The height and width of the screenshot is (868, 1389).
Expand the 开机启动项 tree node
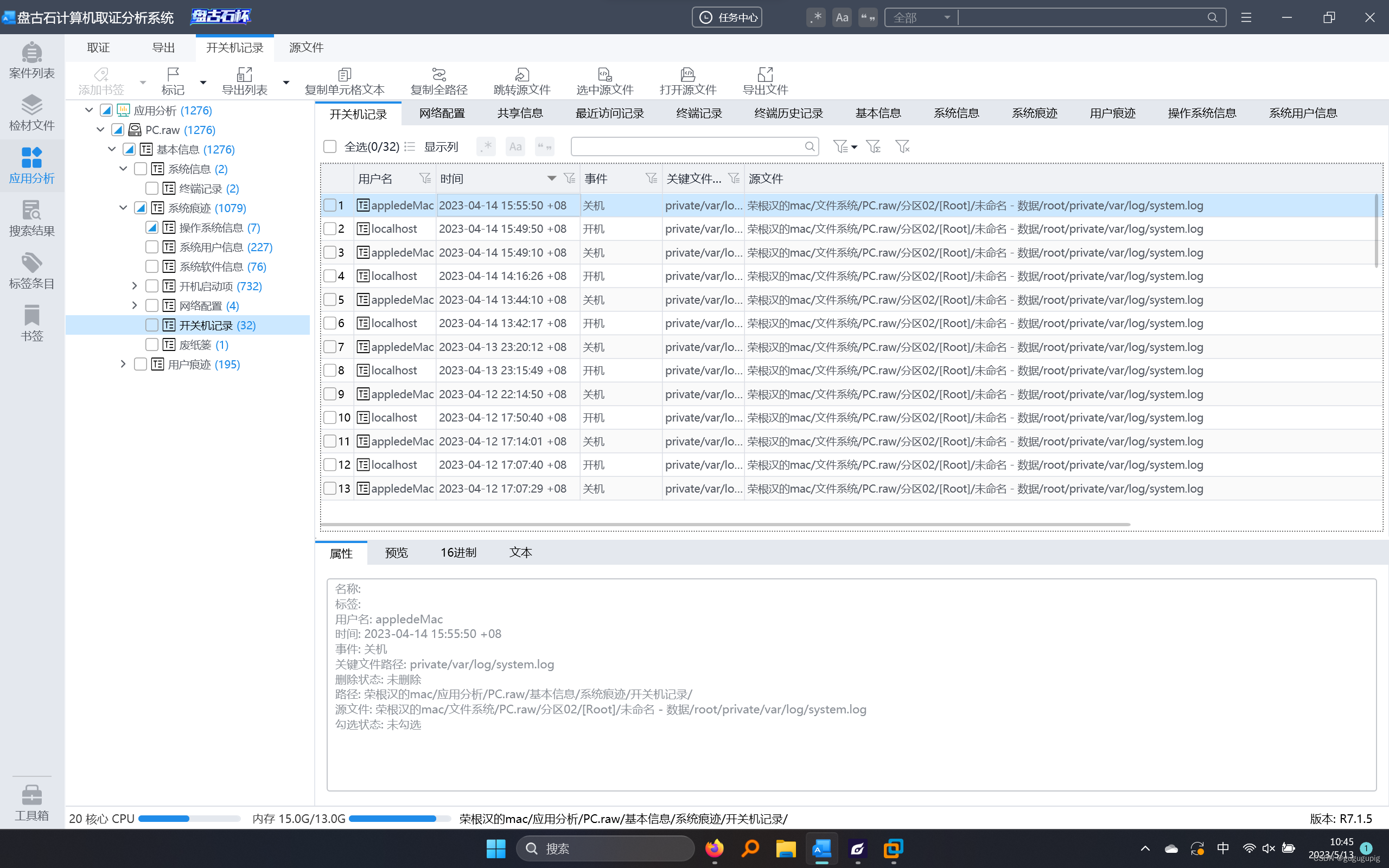coord(135,286)
